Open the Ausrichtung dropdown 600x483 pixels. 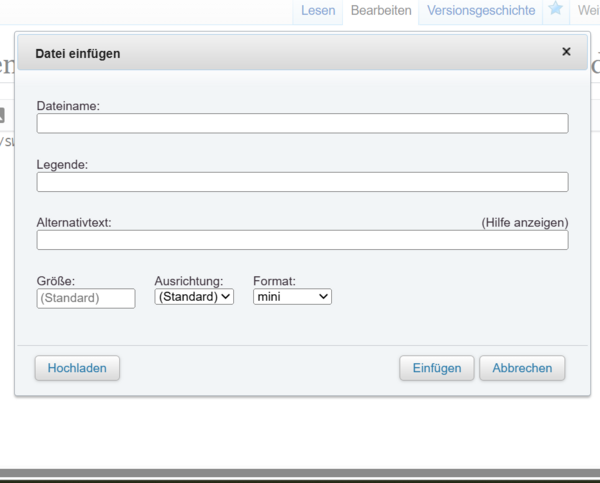coord(194,297)
